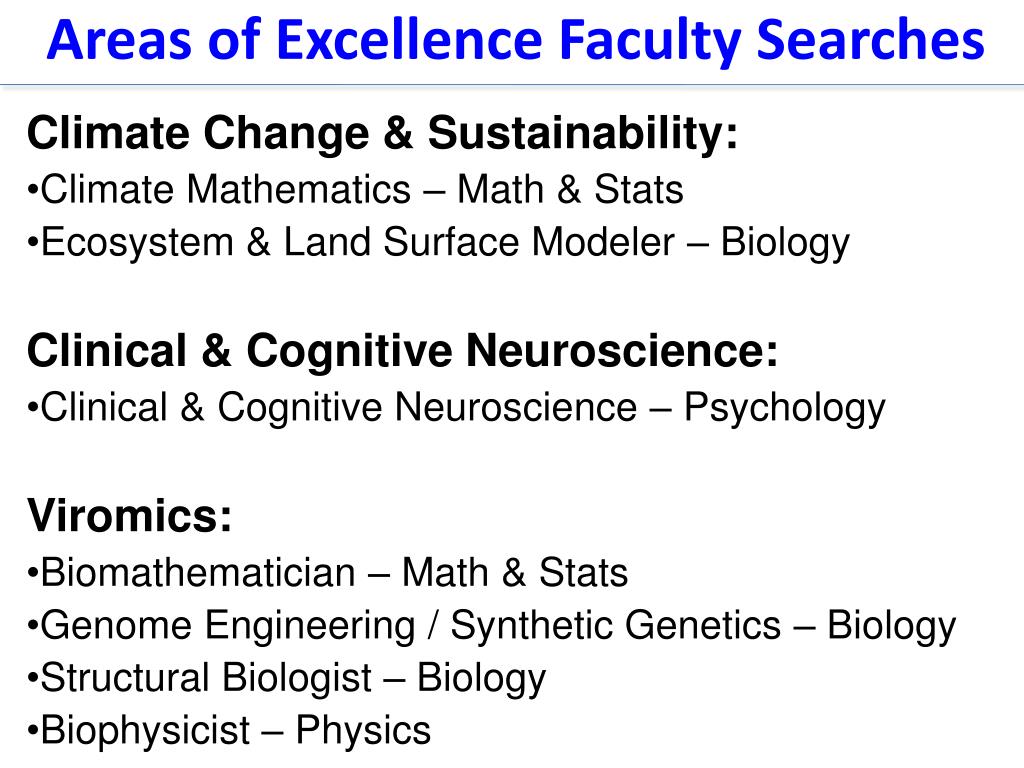
Task: Click the Structural Biologist – Biology bullet
Action: [x=287, y=679]
